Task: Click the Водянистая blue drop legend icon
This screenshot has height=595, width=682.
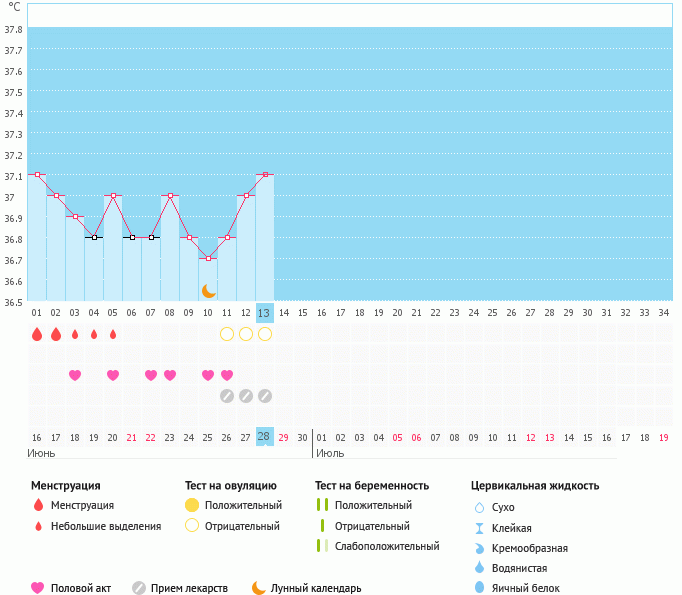Action: coord(479,567)
